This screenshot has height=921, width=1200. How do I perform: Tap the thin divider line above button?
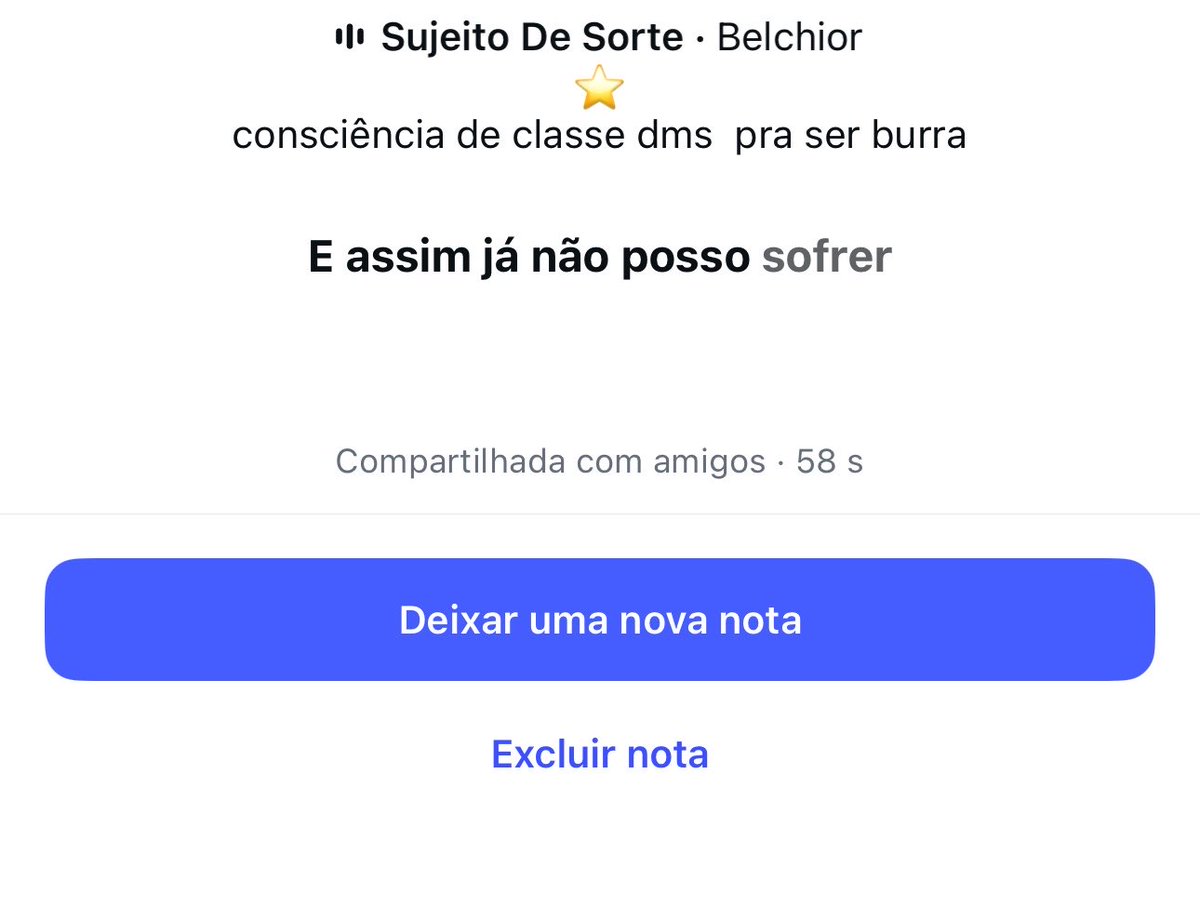click(600, 514)
